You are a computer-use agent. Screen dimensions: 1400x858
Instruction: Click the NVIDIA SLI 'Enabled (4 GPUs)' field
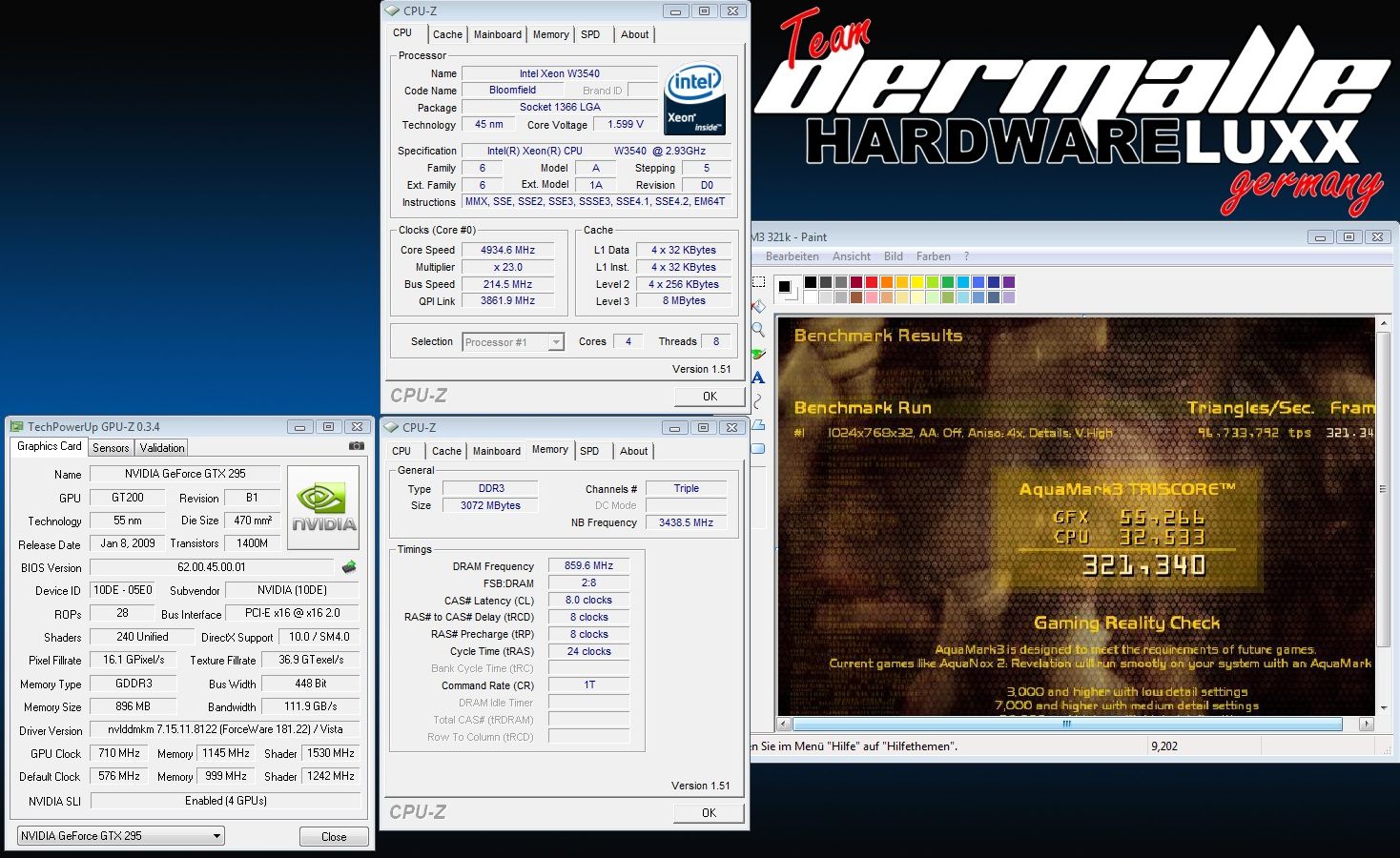[226, 801]
